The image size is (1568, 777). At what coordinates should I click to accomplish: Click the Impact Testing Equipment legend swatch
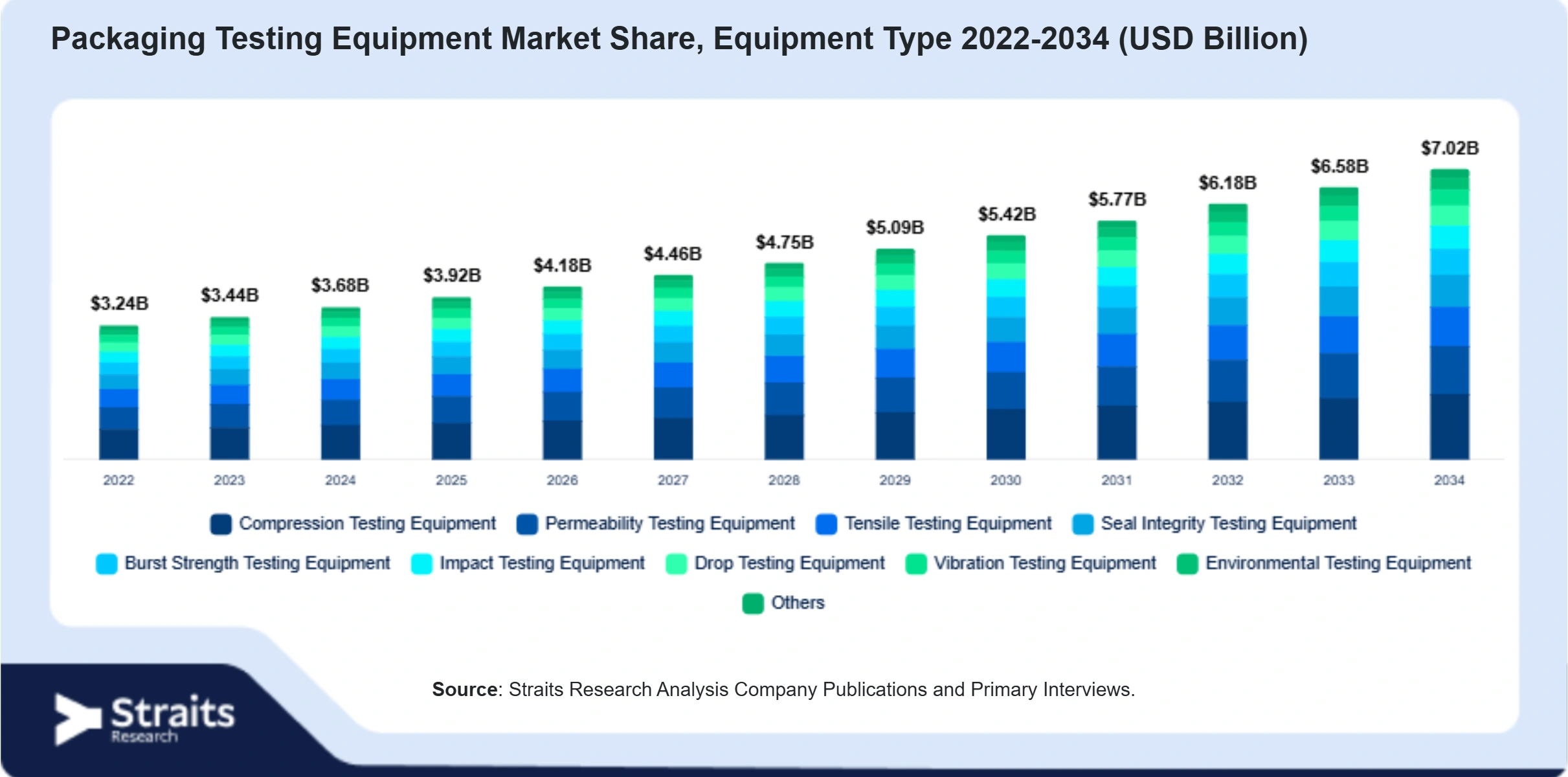(x=421, y=564)
